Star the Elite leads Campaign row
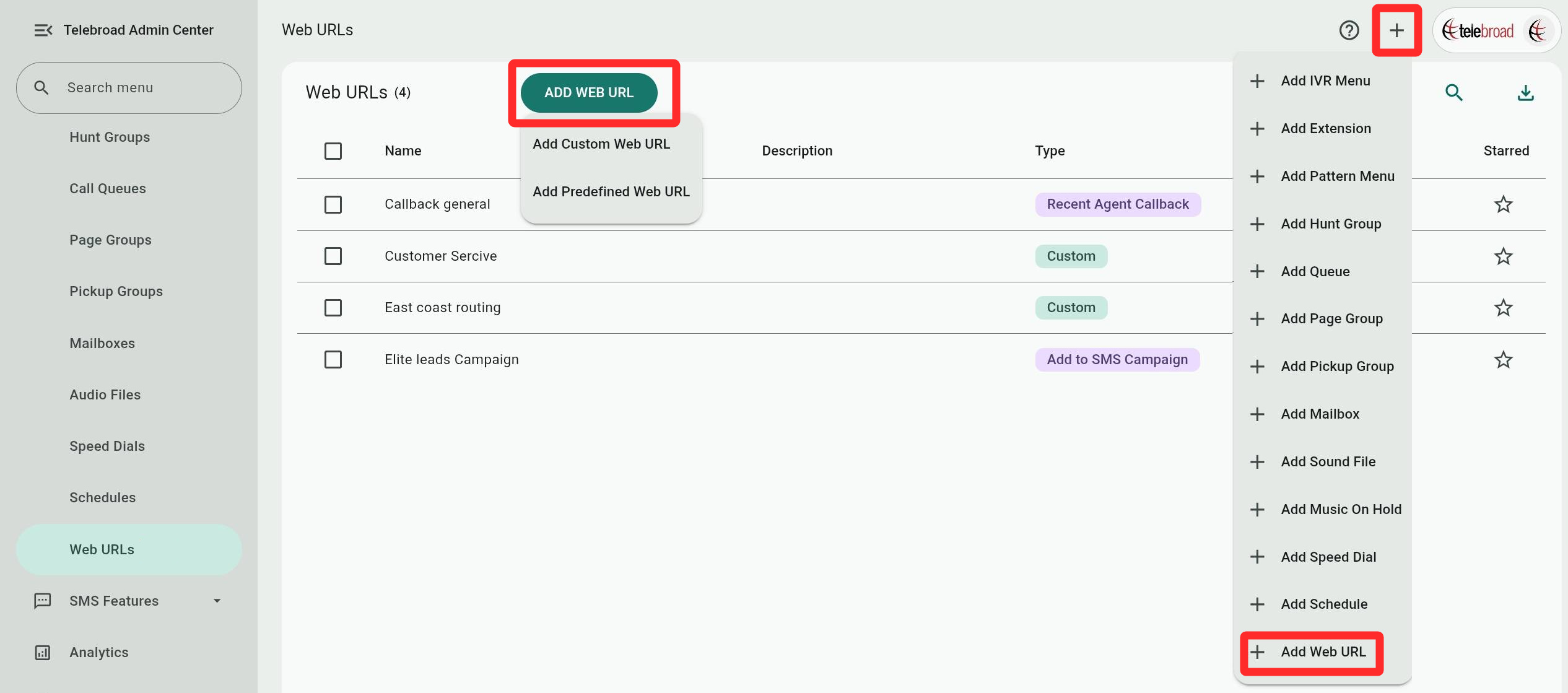The image size is (1568, 693). coord(1503,360)
